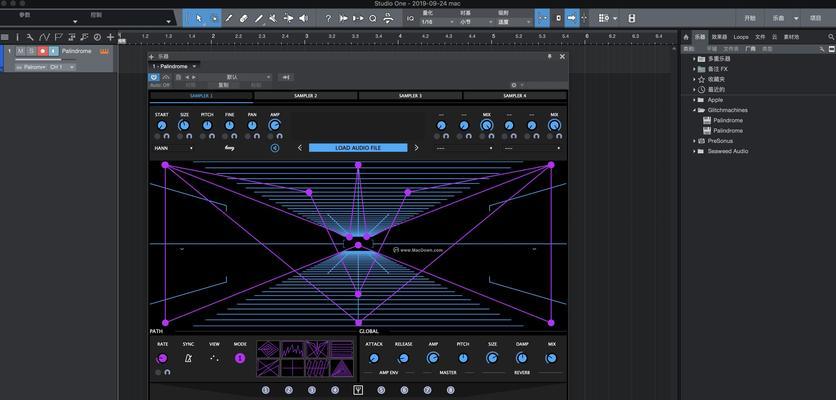Screen dimensions: 836x400
Task: Toggle monitor button on Palindrome track
Action: pos(53,51)
